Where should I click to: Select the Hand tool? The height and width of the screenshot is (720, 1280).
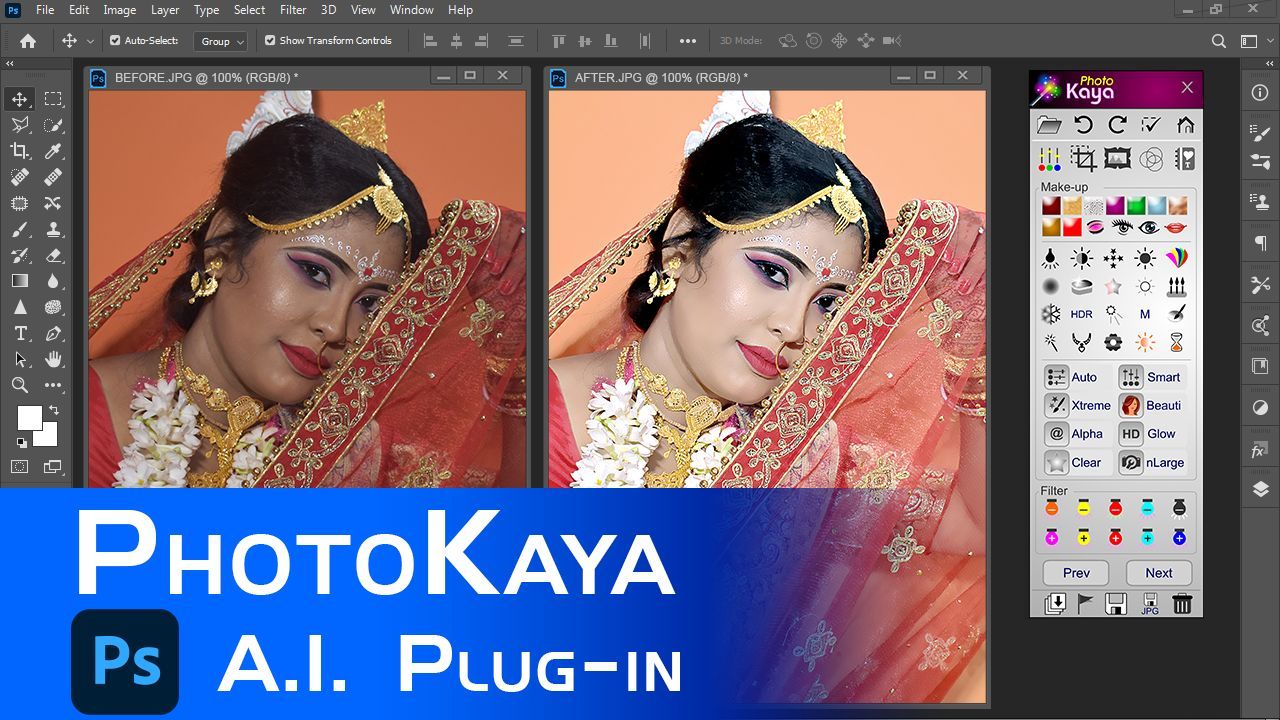coord(53,359)
